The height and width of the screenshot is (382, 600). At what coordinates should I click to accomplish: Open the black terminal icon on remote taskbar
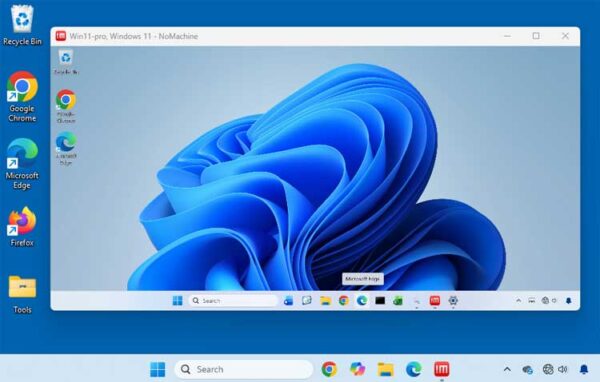380,301
